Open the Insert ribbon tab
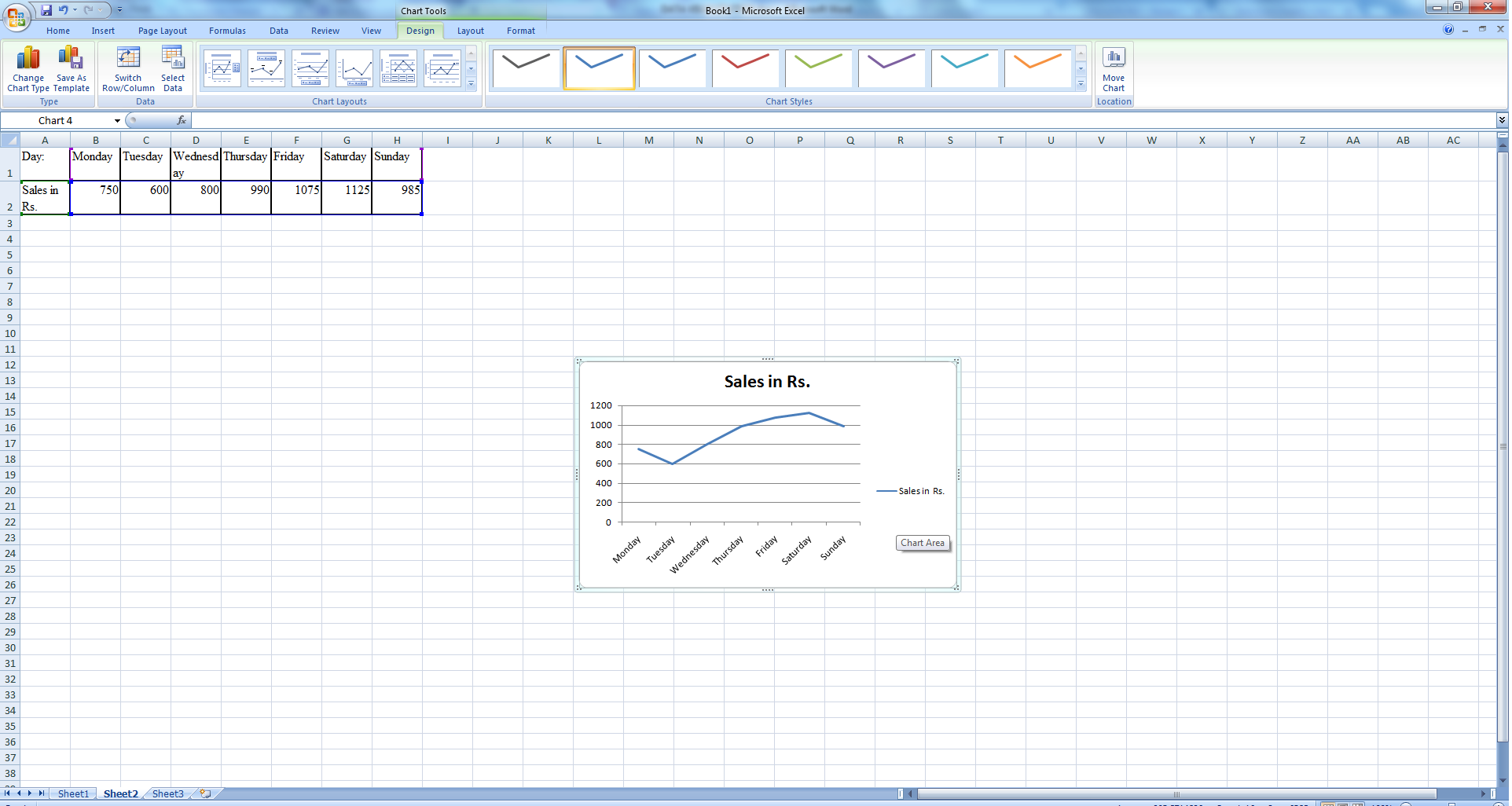This screenshot has height=806, width=1512. tap(103, 31)
